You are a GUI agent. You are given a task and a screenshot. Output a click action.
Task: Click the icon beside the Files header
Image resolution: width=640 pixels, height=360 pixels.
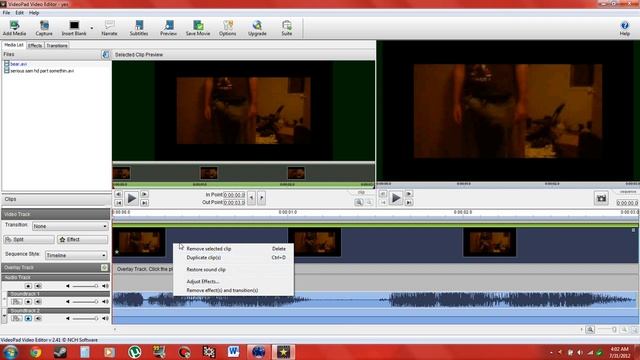click(105, 54)
